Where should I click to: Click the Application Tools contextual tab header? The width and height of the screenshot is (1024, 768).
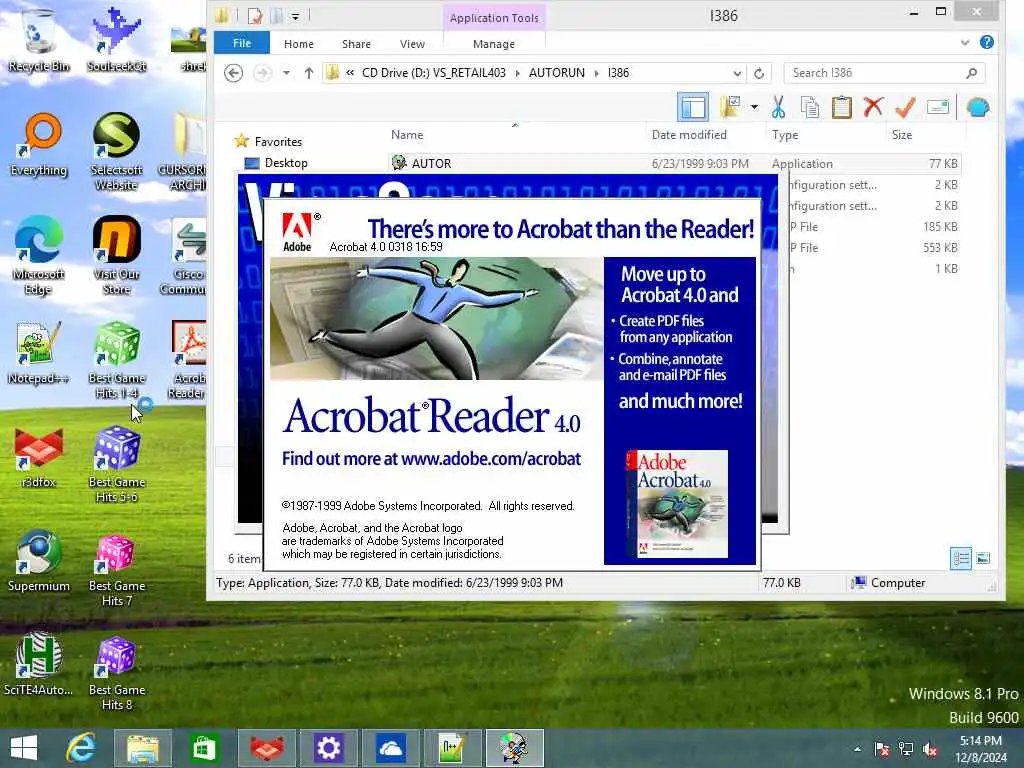(x=494, y=18)
